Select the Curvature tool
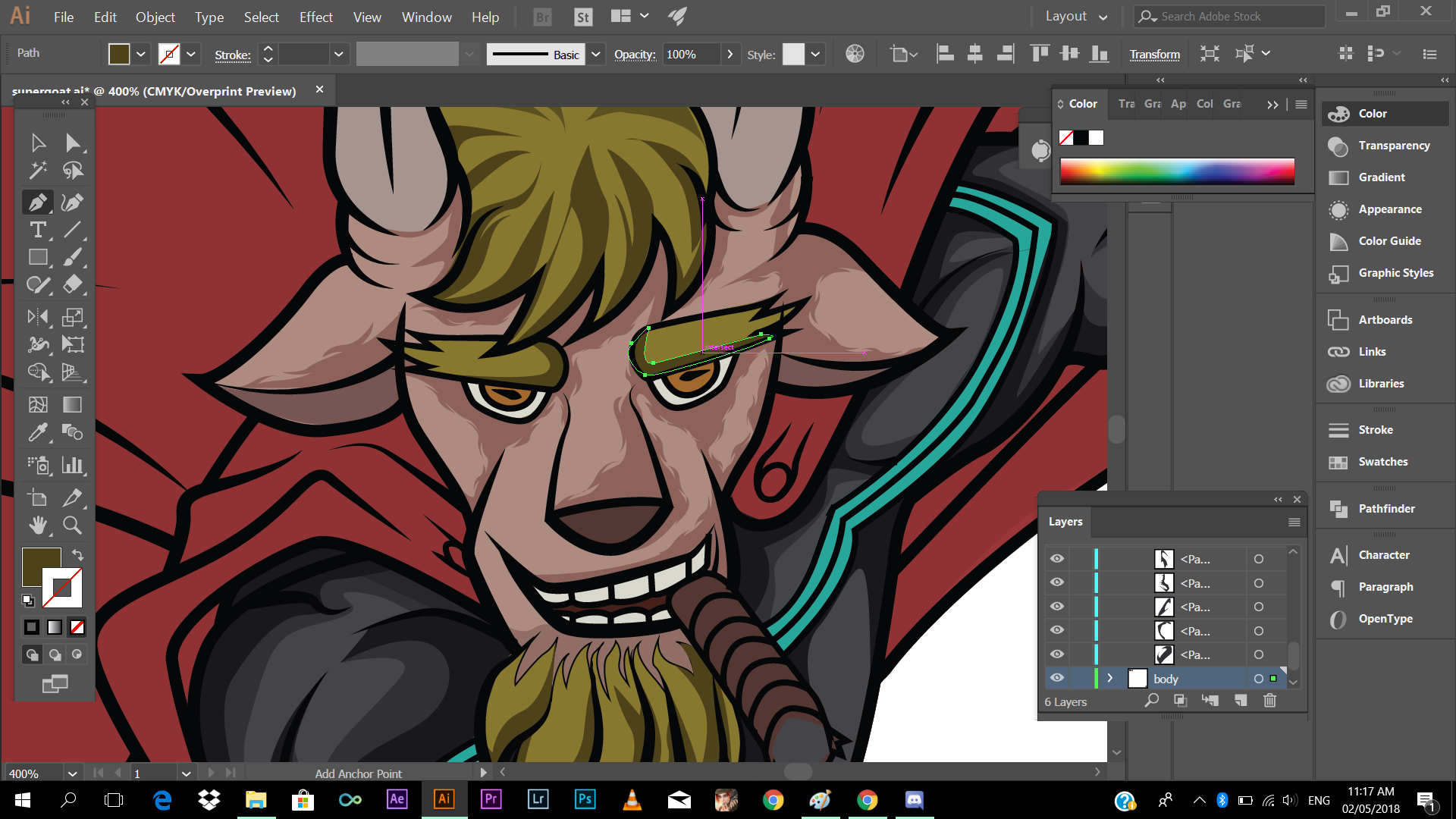Viewport: 1456px width, 819px height. point(73,202)
